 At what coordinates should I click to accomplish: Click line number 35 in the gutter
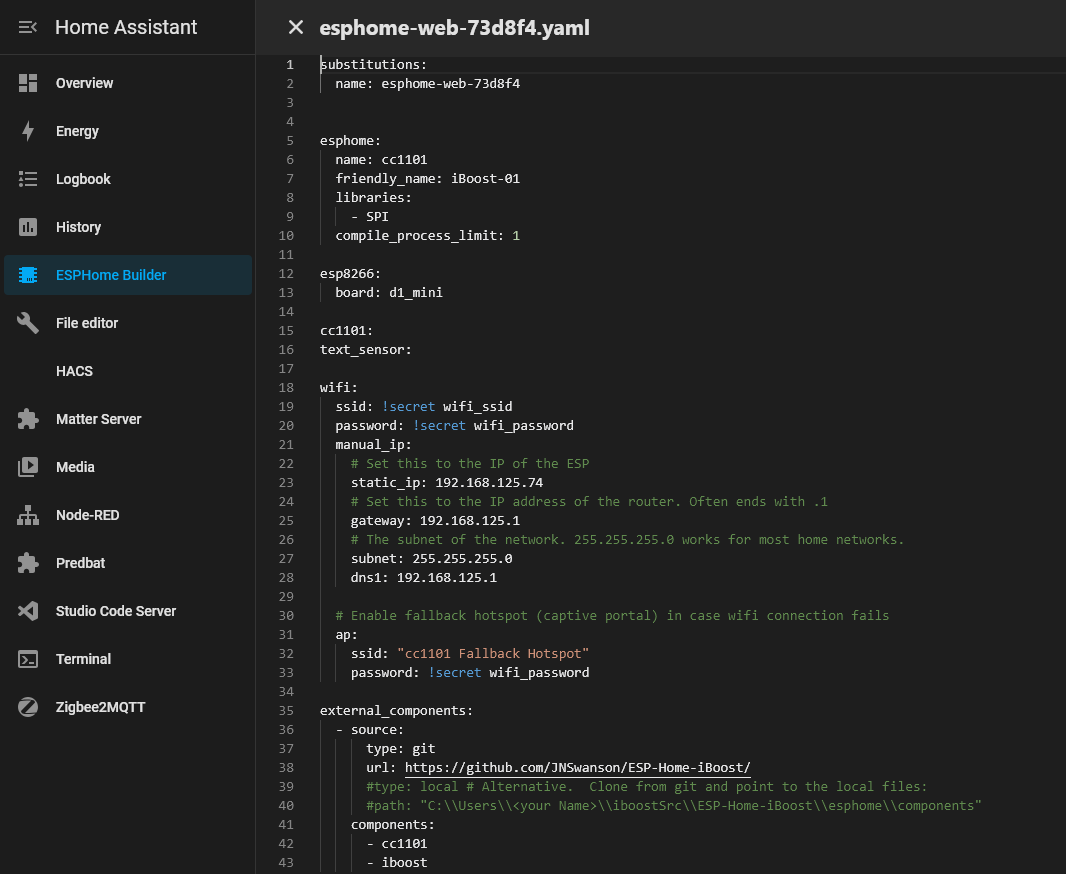tap(286, 710)
